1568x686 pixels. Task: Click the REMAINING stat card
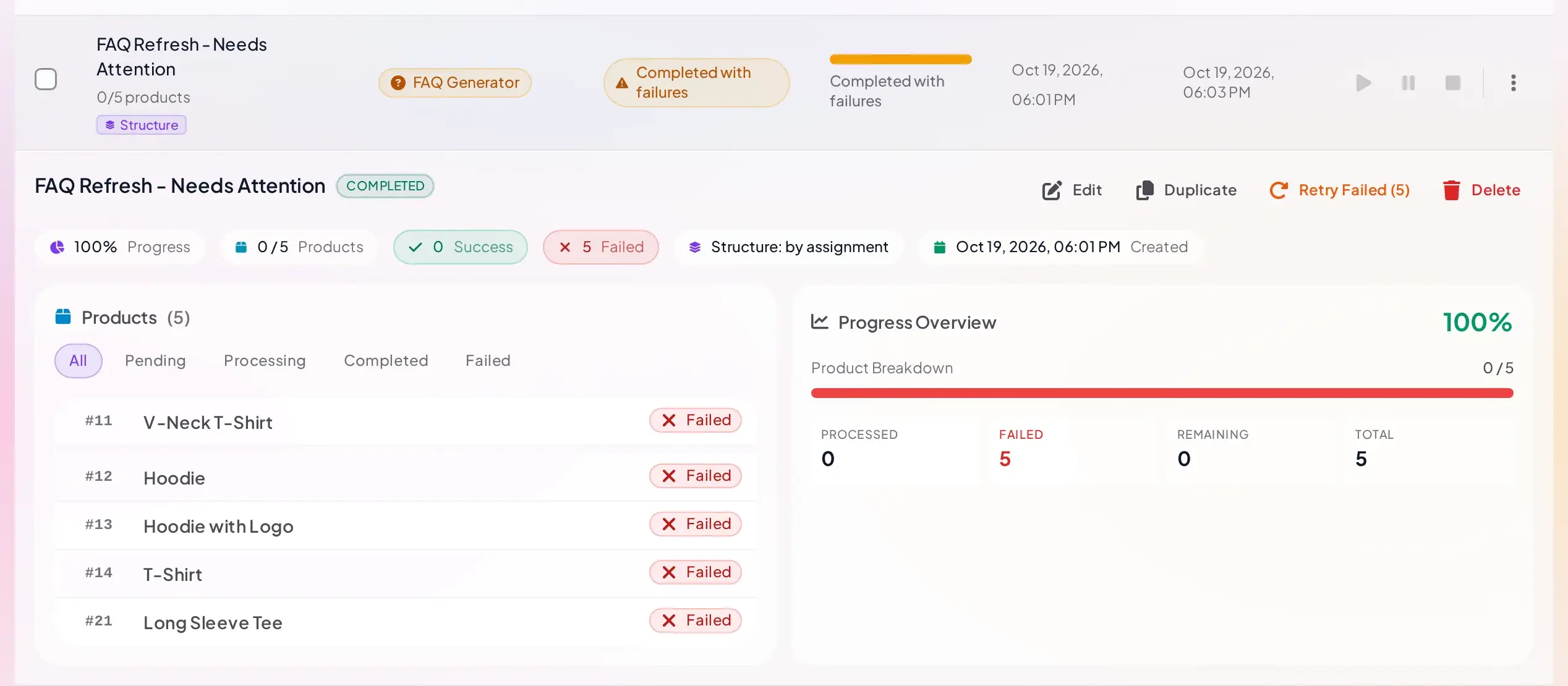pos(1251,451)
